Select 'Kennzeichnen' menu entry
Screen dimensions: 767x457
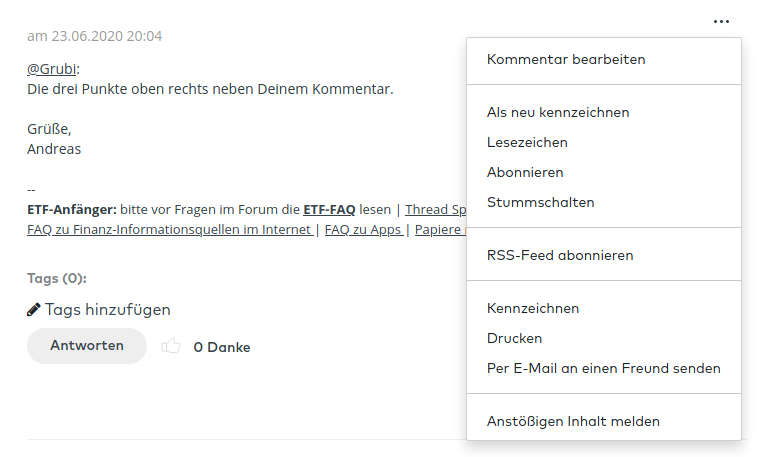point(533,309)
